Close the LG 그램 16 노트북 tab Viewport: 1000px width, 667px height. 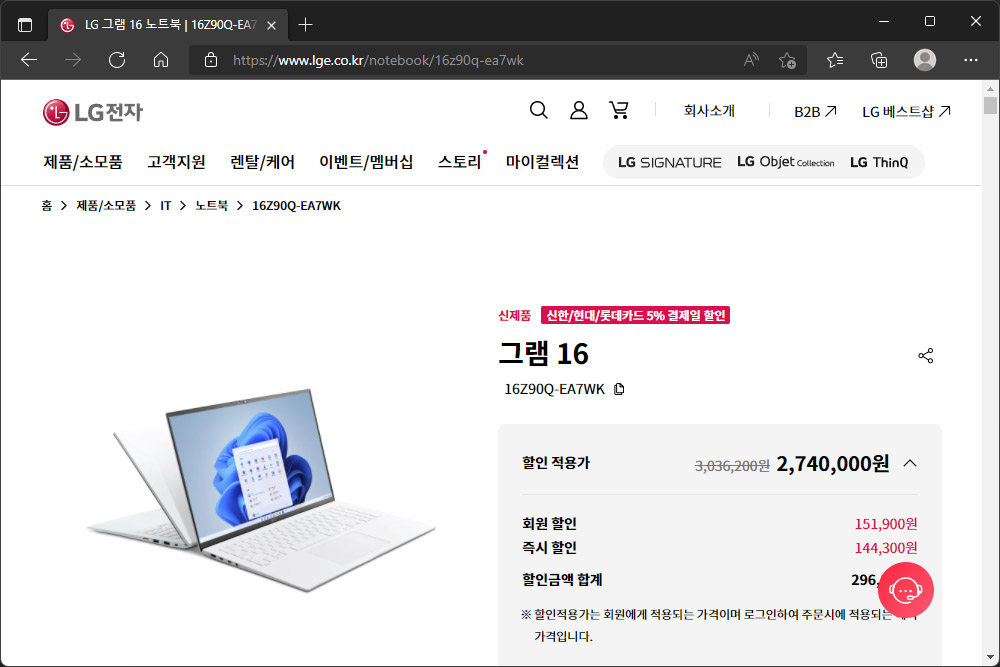pyautogui.click(x=272, y=25)
